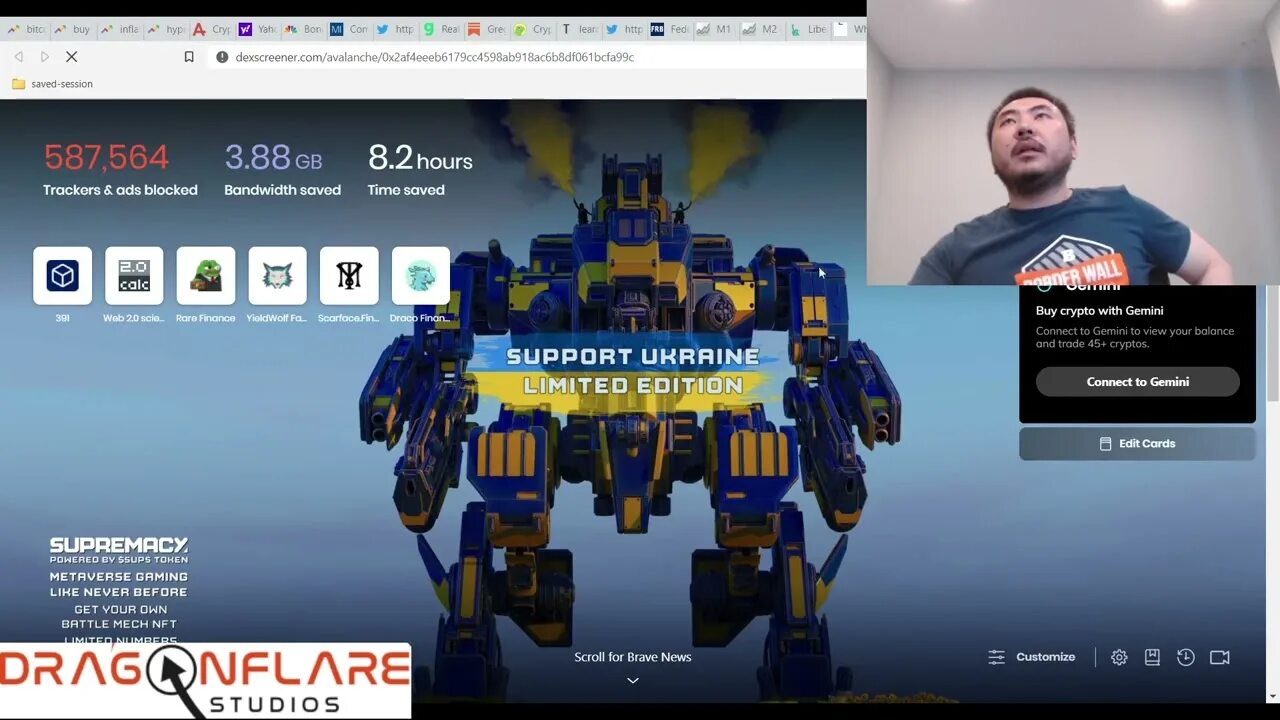Click the back navigation arrow
This screenshot has height=720, width=1280.
[18, 57]
